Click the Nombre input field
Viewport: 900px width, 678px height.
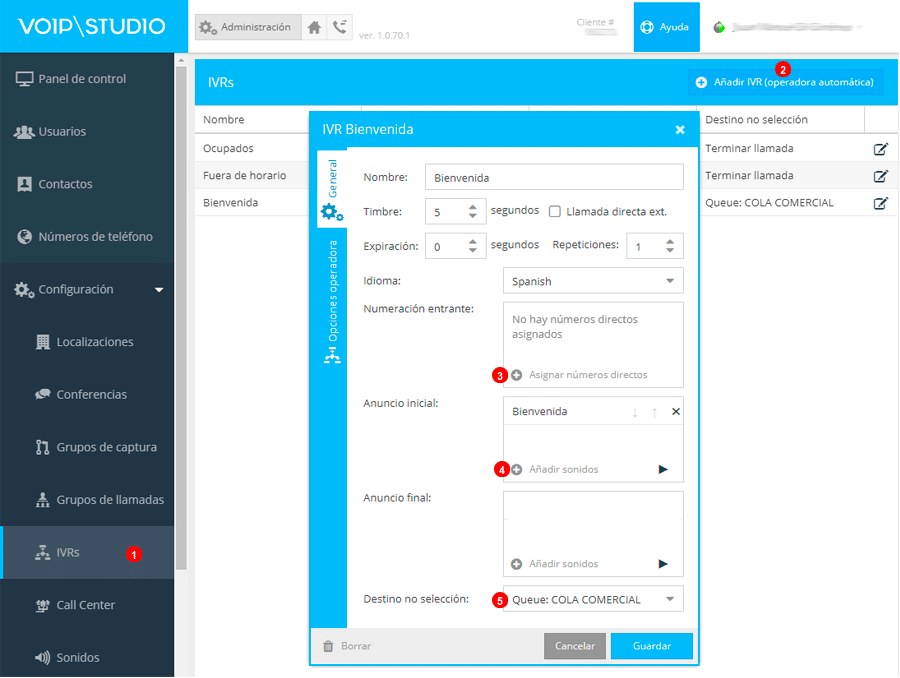pos(553,177)
